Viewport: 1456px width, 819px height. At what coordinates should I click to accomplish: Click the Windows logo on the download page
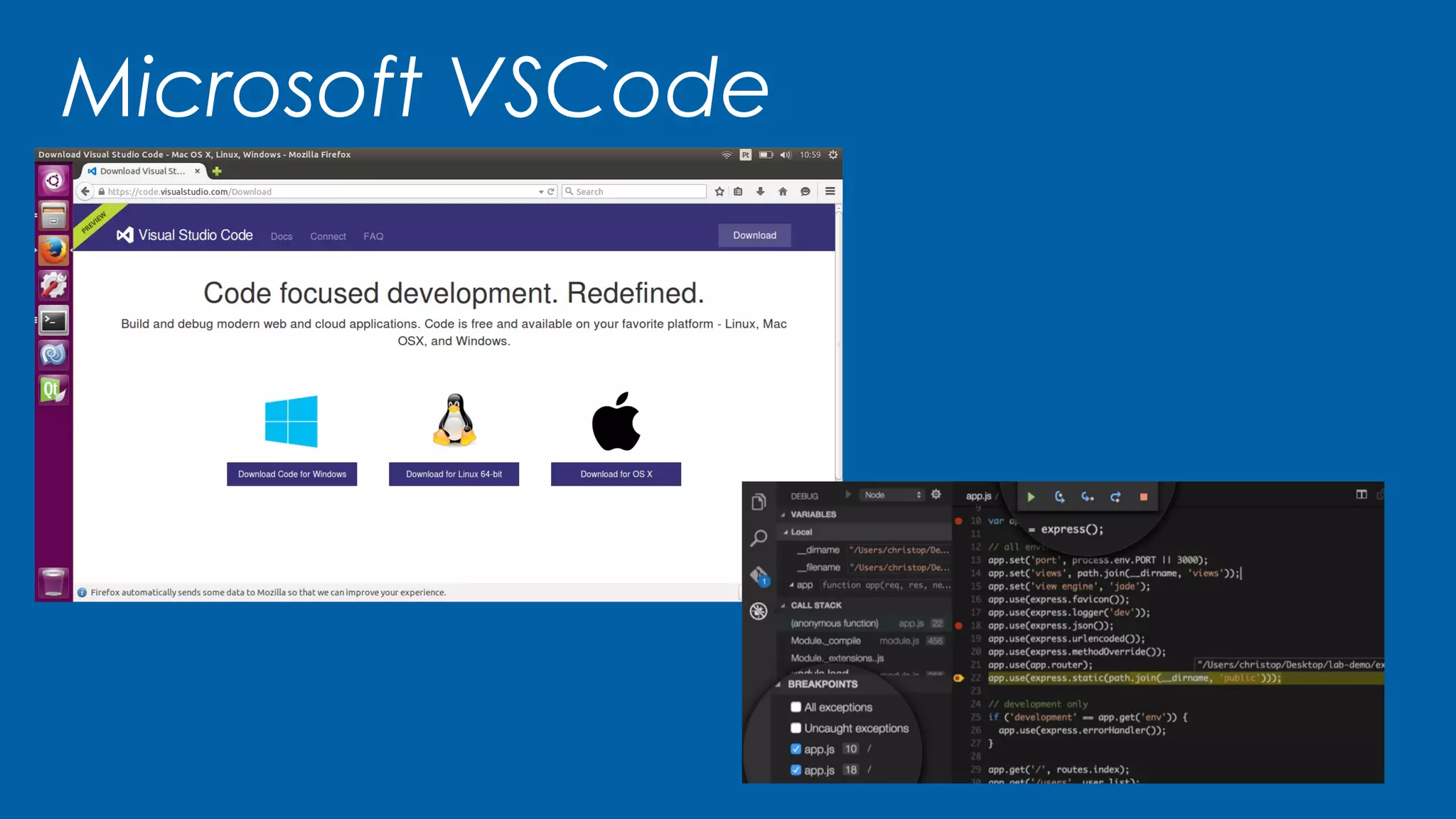[291, 422]
